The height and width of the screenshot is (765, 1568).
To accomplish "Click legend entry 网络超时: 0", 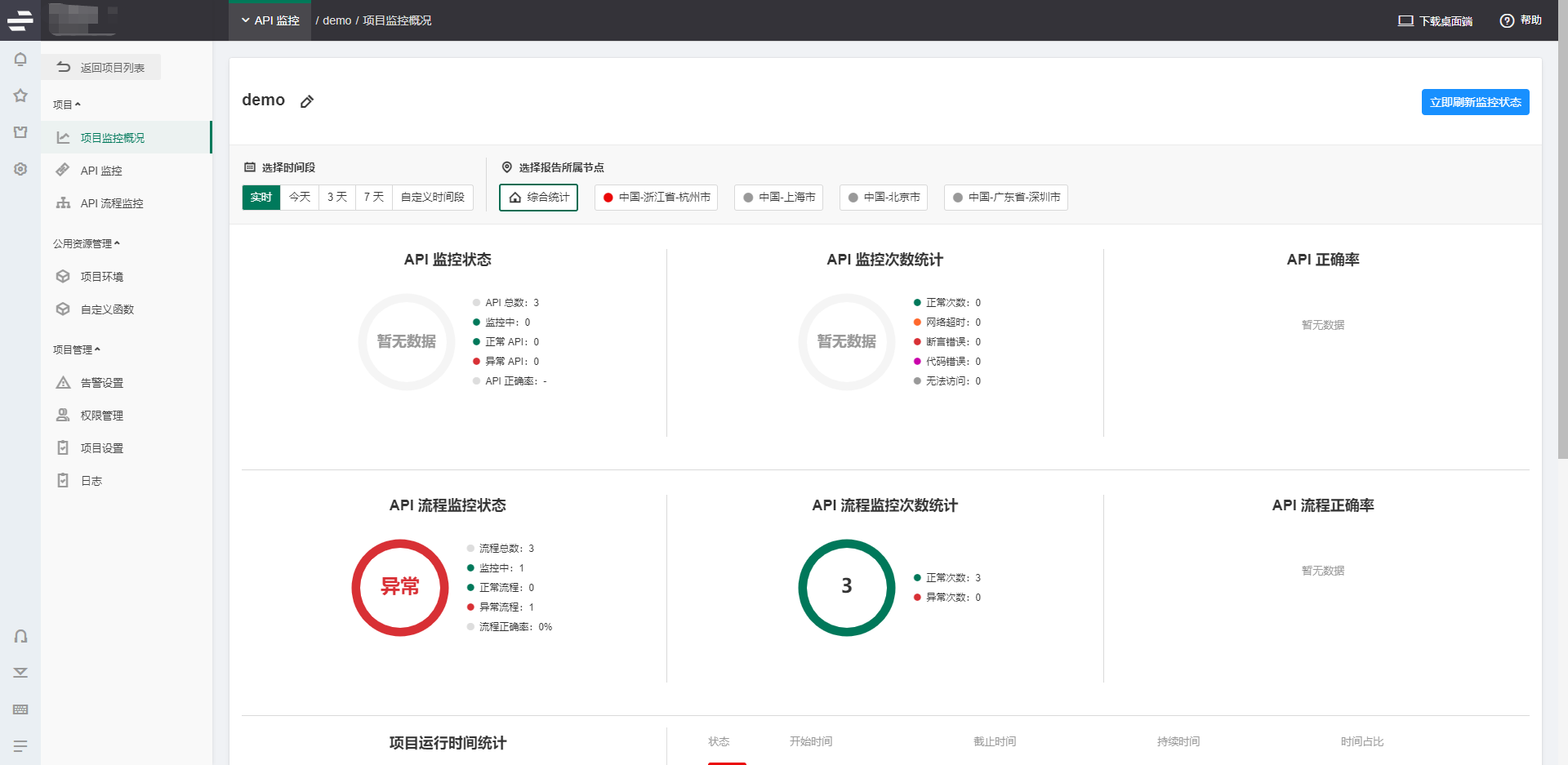I will coord(947,322).
